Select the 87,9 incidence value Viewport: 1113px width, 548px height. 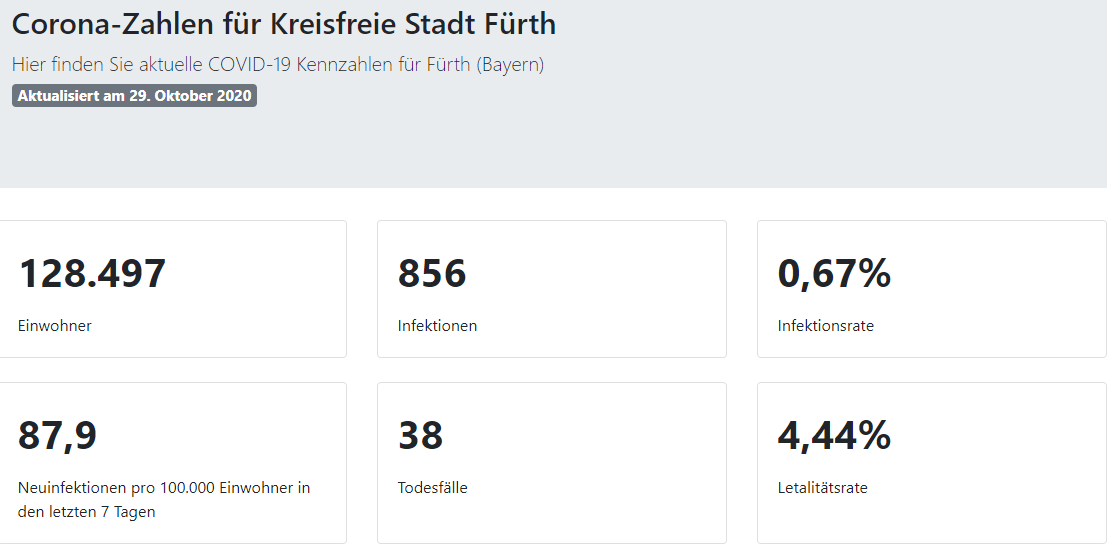click(x=58, y=435)
